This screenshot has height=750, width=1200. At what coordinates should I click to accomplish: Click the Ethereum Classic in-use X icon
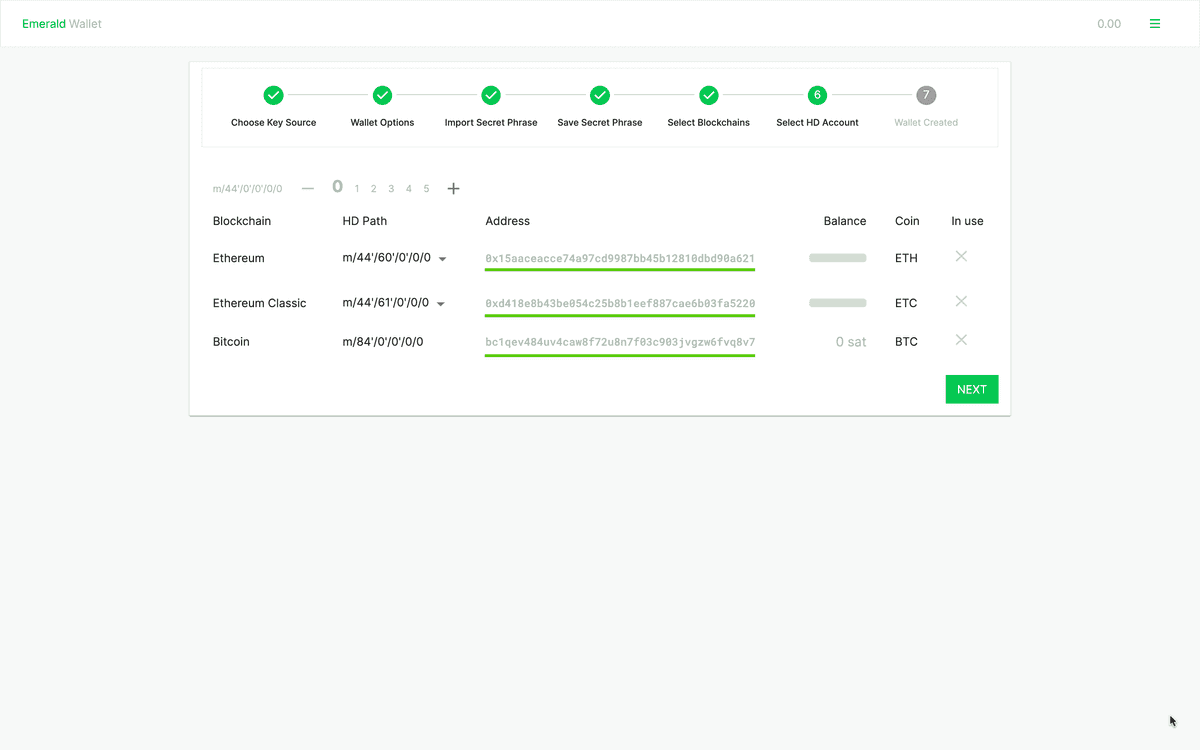click(961, 302)
